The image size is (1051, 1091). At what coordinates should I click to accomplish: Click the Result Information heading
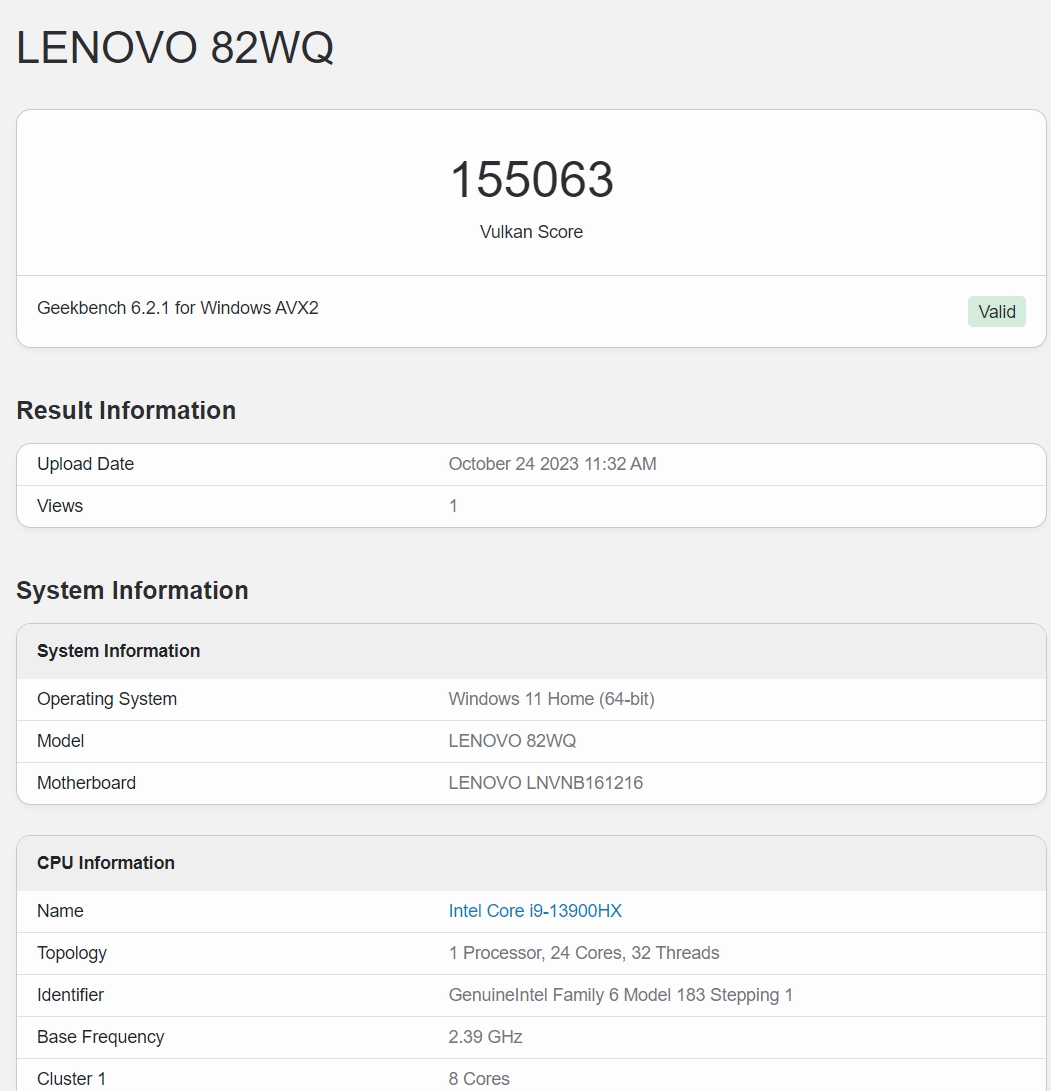click(x=126, y=411)
